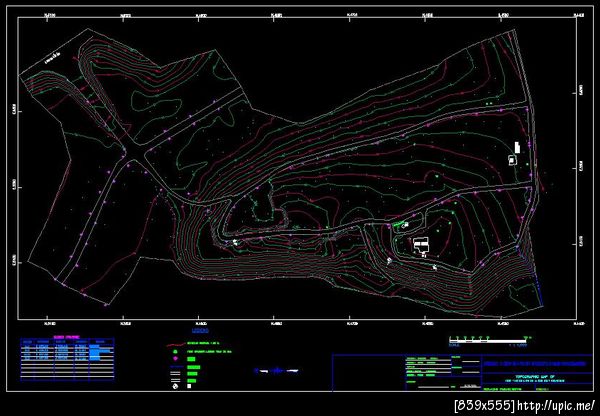This screenshot has height=416, width=600.
Task: Select the green circle symbol in the legend
Action: (x=175, y=351)
